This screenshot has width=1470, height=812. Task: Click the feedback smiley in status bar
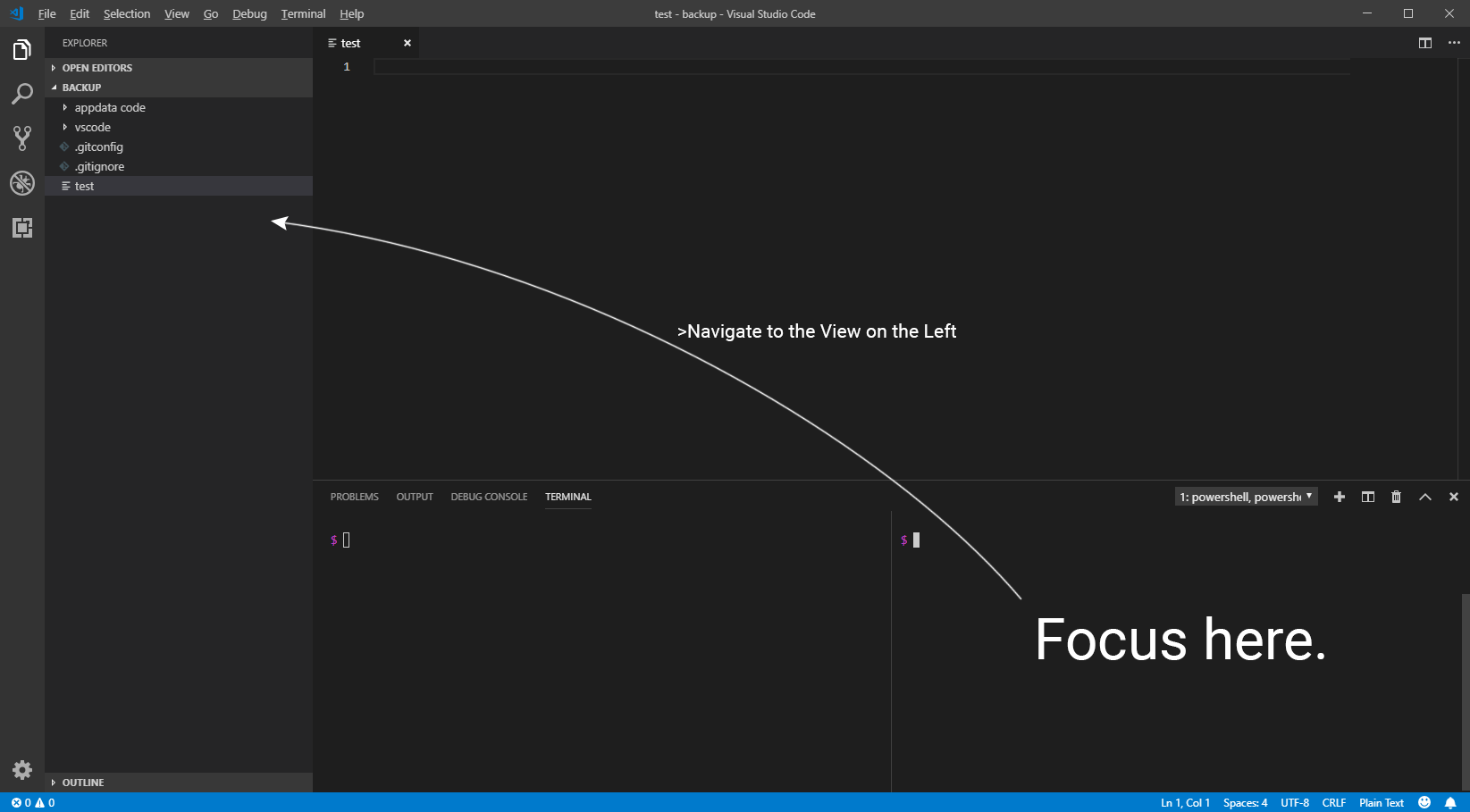(1424, 802)
